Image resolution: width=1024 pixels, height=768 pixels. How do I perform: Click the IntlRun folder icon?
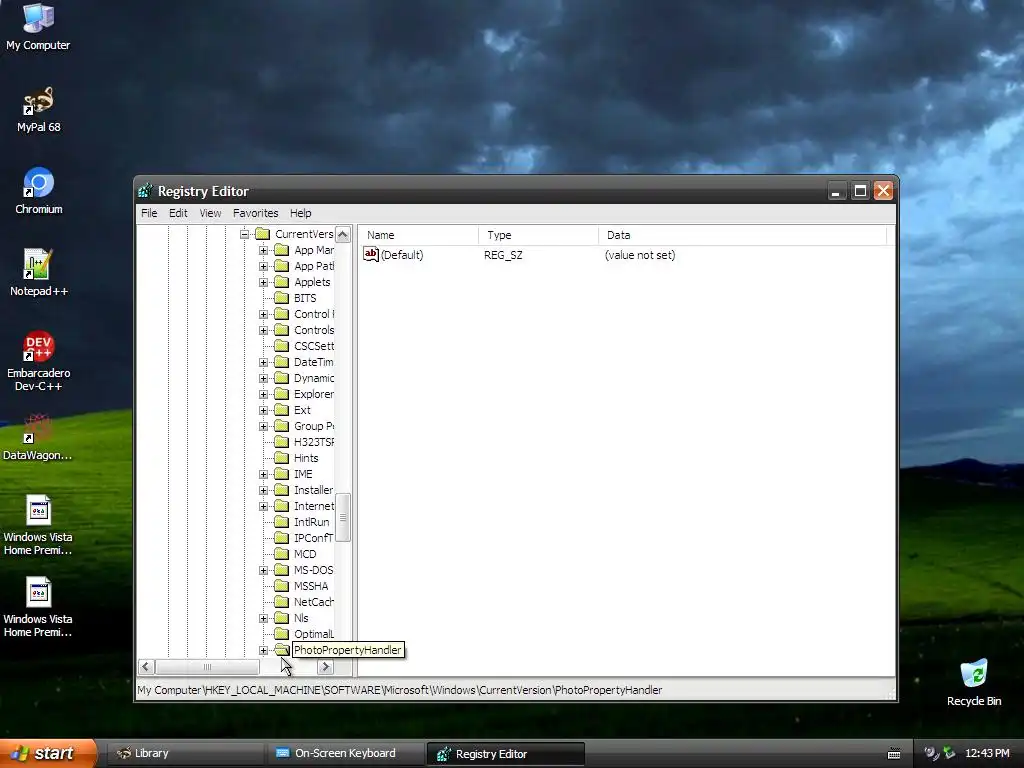281,522
